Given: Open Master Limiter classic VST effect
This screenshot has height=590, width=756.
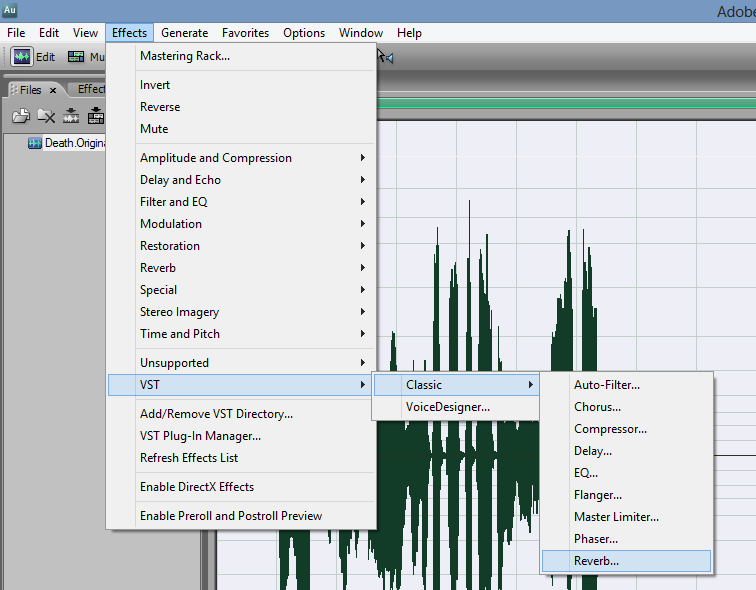Looking at the screenshot, I should pos(626,517).
